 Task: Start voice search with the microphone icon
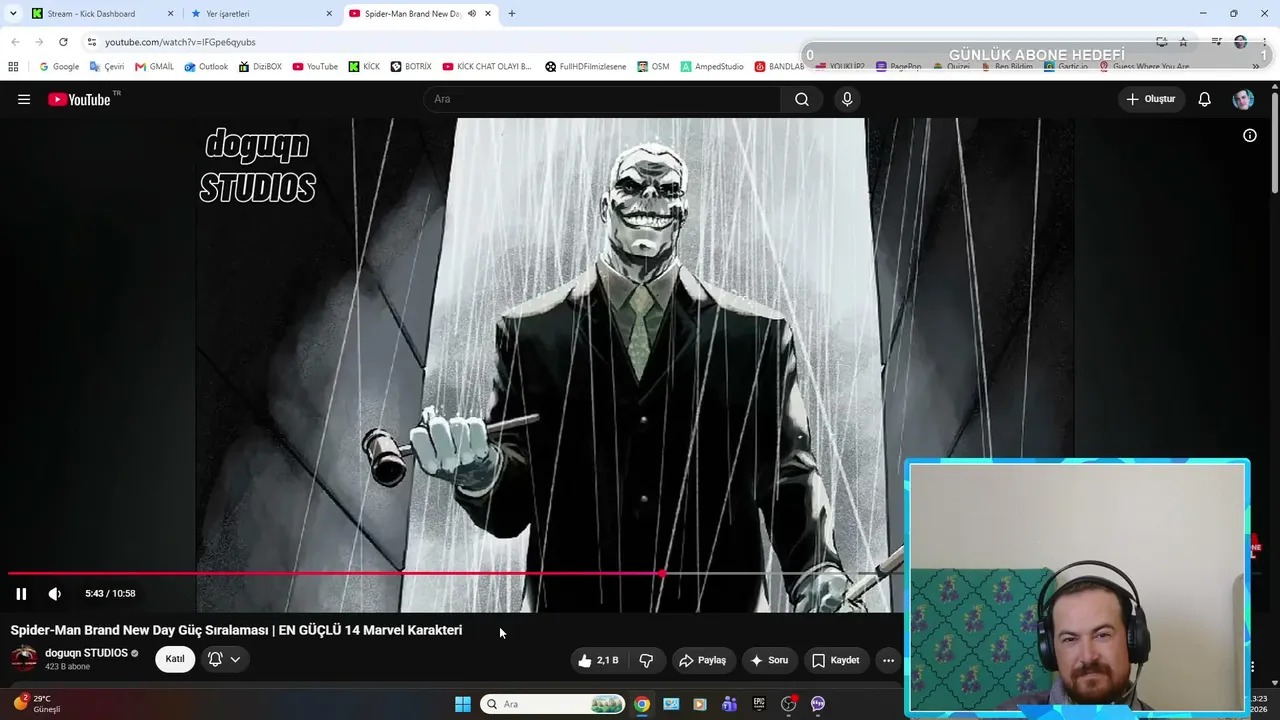tap(847, 99)
